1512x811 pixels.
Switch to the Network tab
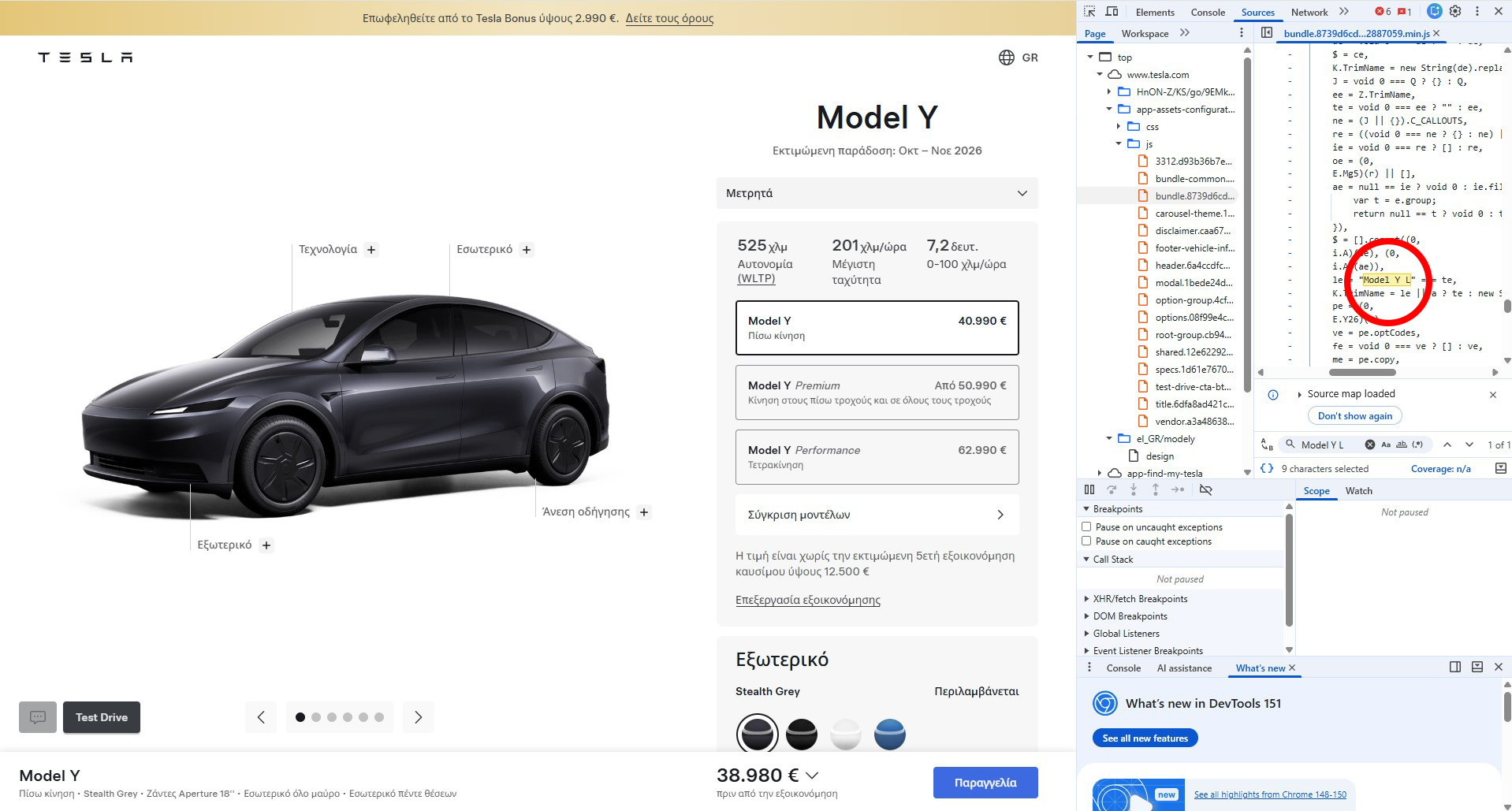tap(1309, 12)
